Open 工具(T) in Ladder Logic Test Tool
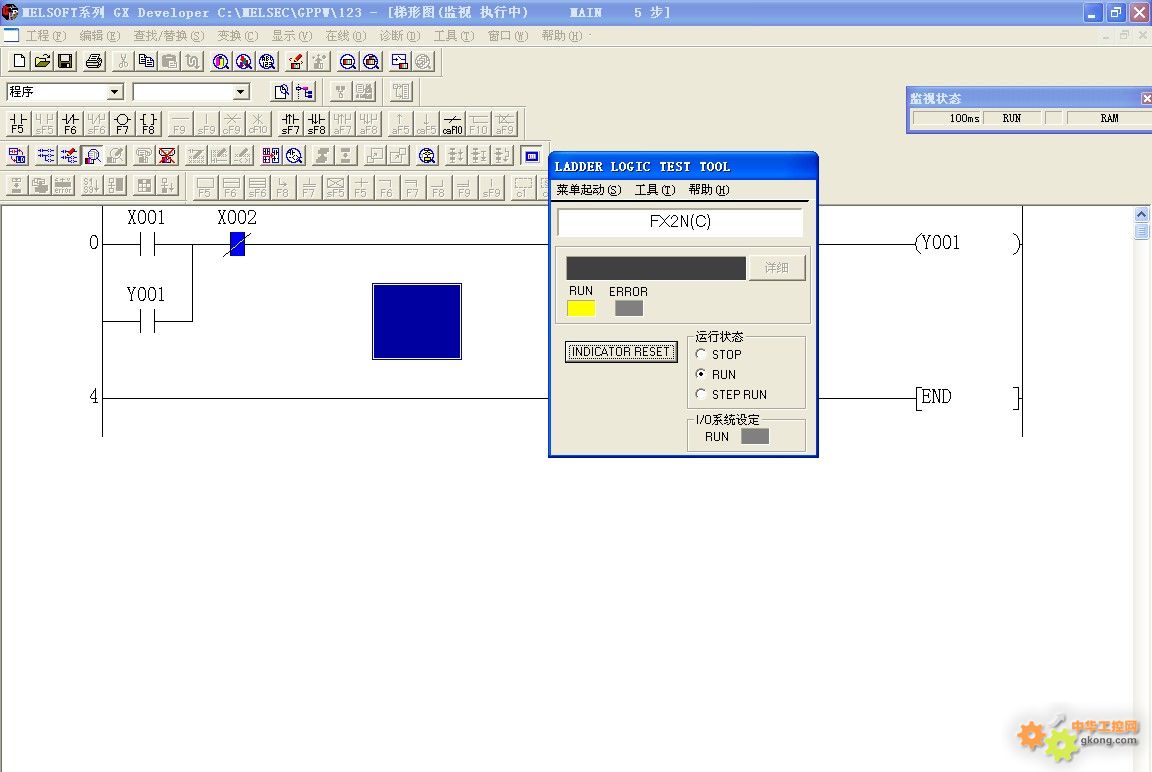 [x=655, y=190]
